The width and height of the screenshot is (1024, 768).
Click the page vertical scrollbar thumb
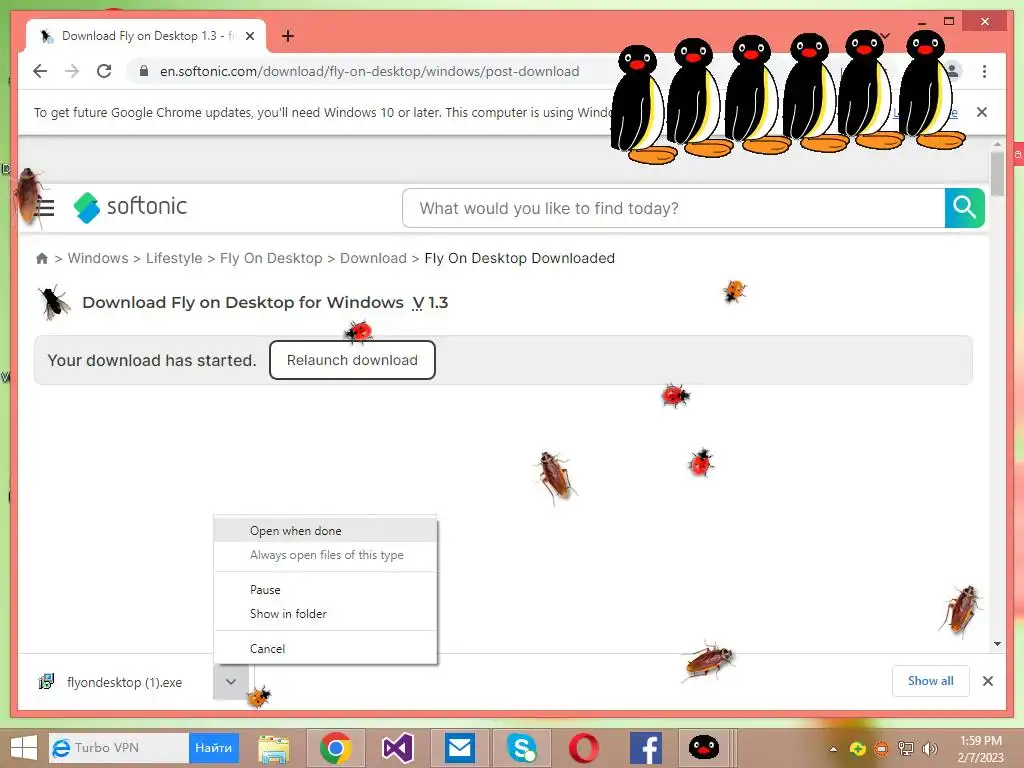(x=997, y=173)
